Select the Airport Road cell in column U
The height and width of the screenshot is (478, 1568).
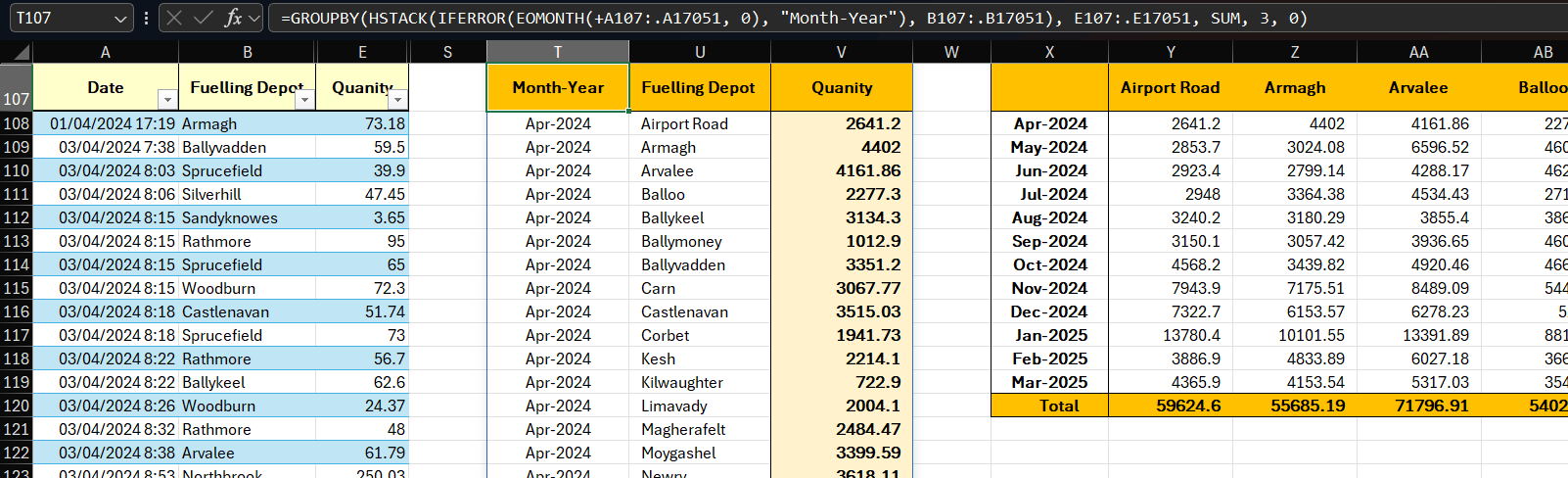click(700, 123)
